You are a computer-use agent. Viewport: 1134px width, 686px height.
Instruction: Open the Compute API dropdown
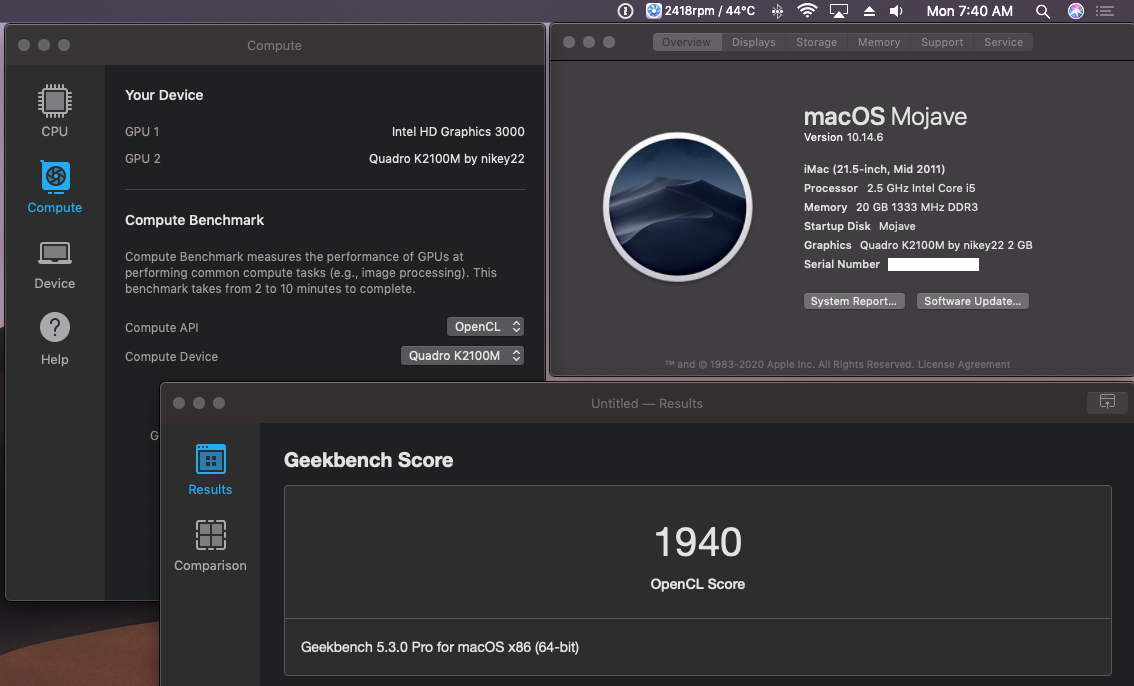click(x=485, y=327)
